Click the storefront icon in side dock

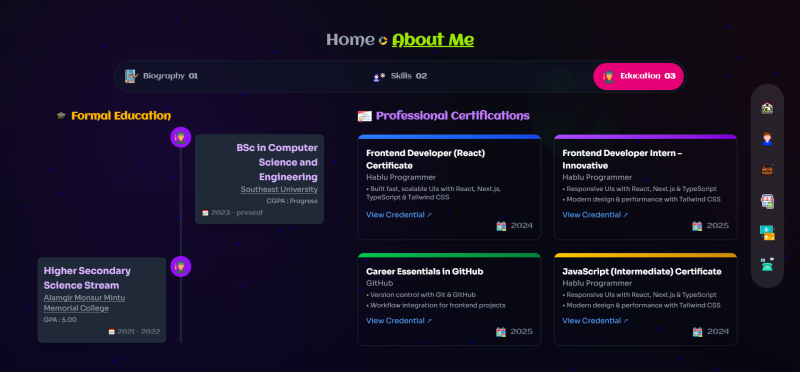[x=767, y=201]
